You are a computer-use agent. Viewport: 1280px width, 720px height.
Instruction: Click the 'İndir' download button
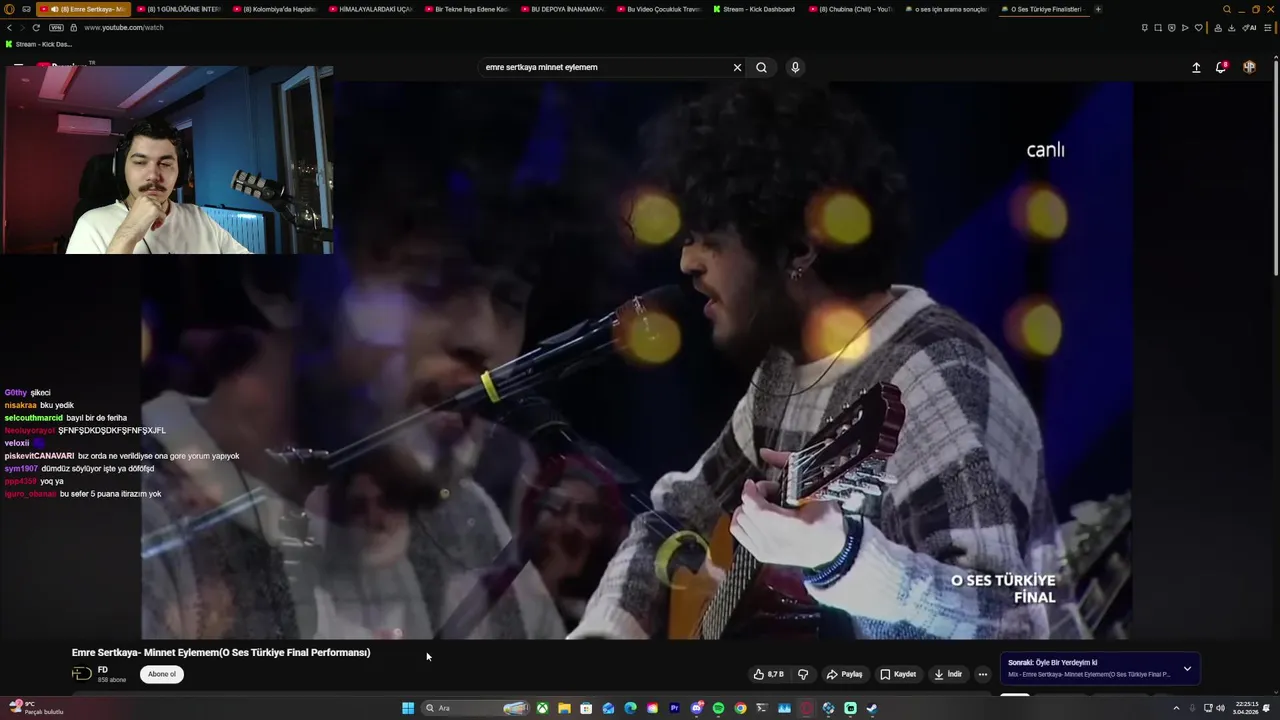pos(948,674)
